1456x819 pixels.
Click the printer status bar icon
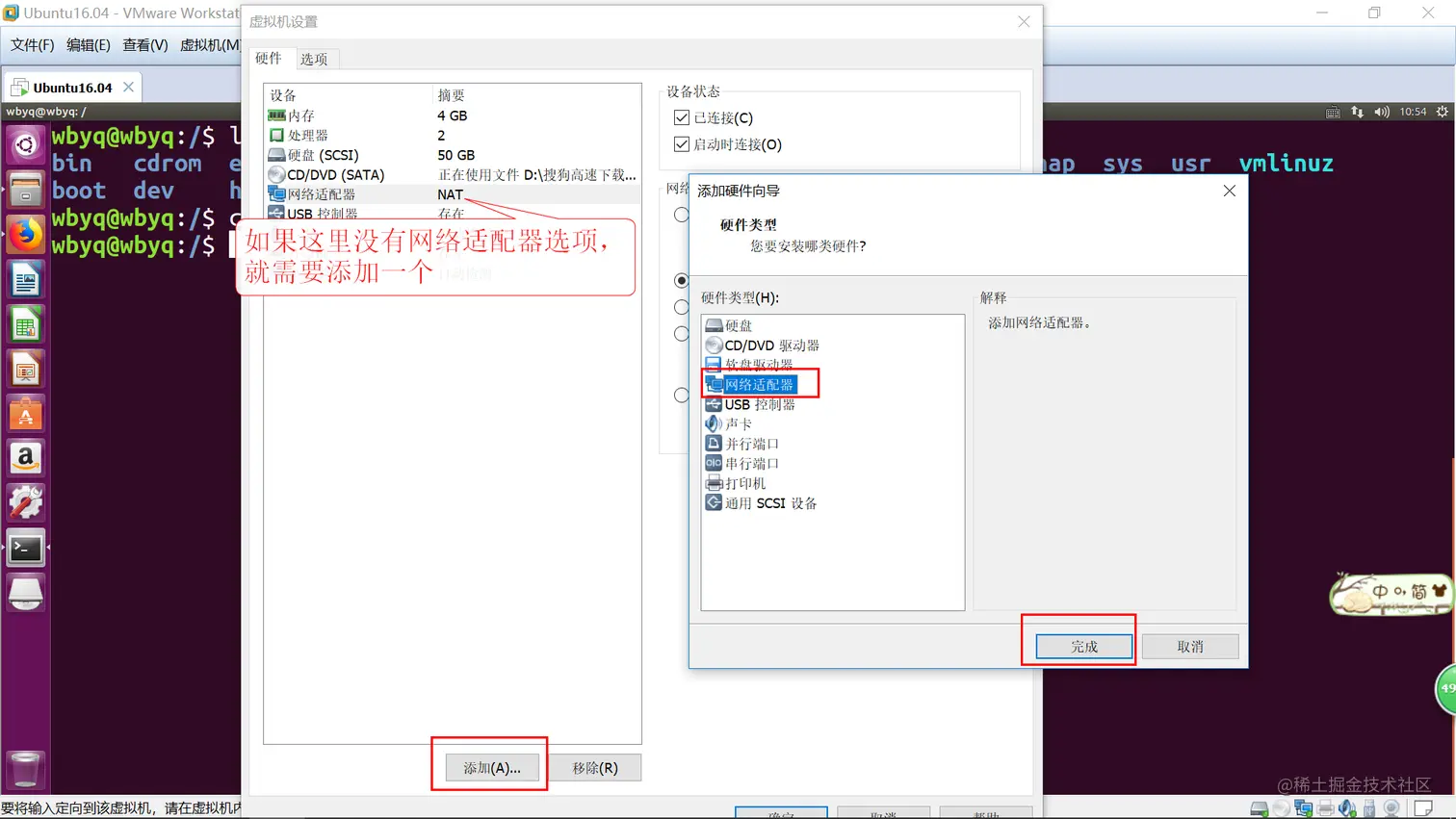[1326, 808]
